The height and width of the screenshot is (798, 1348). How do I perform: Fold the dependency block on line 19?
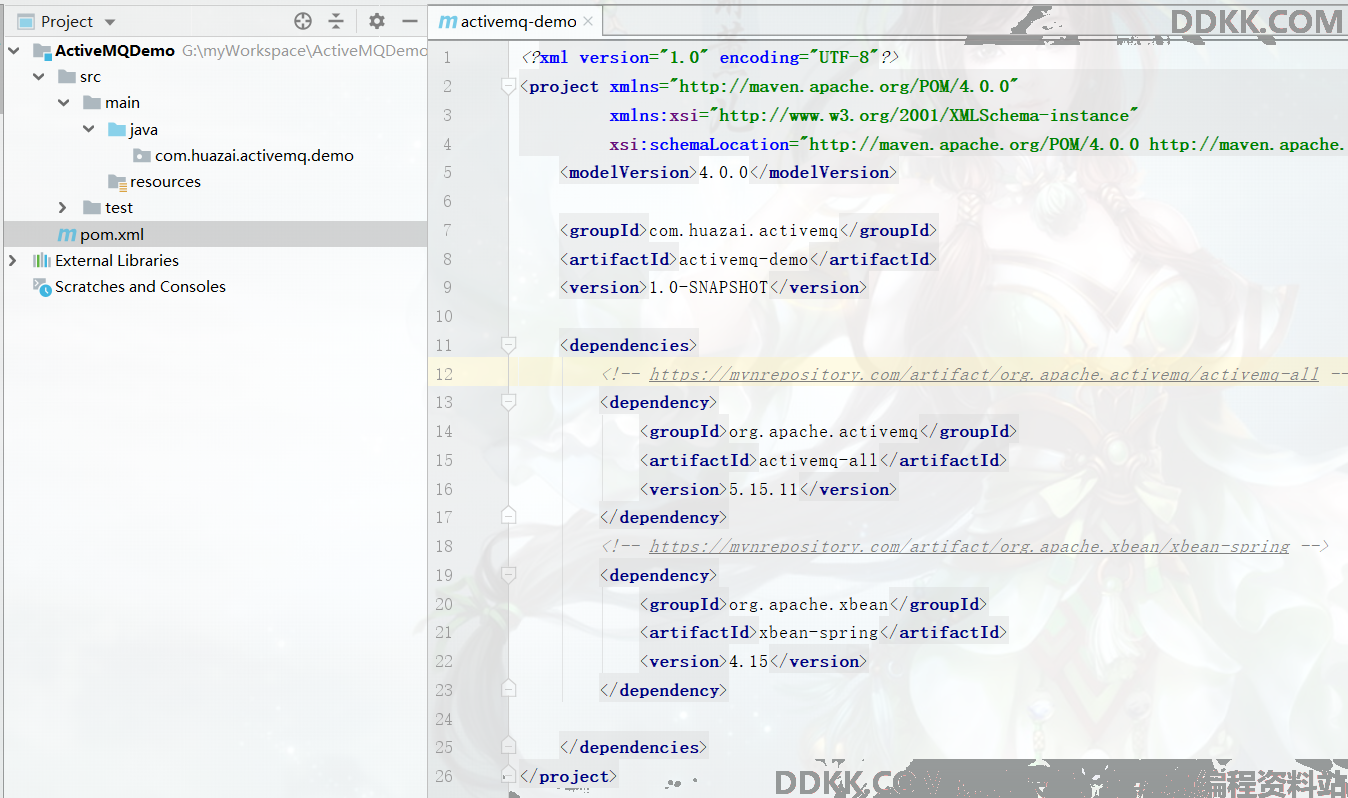(508, 575)
